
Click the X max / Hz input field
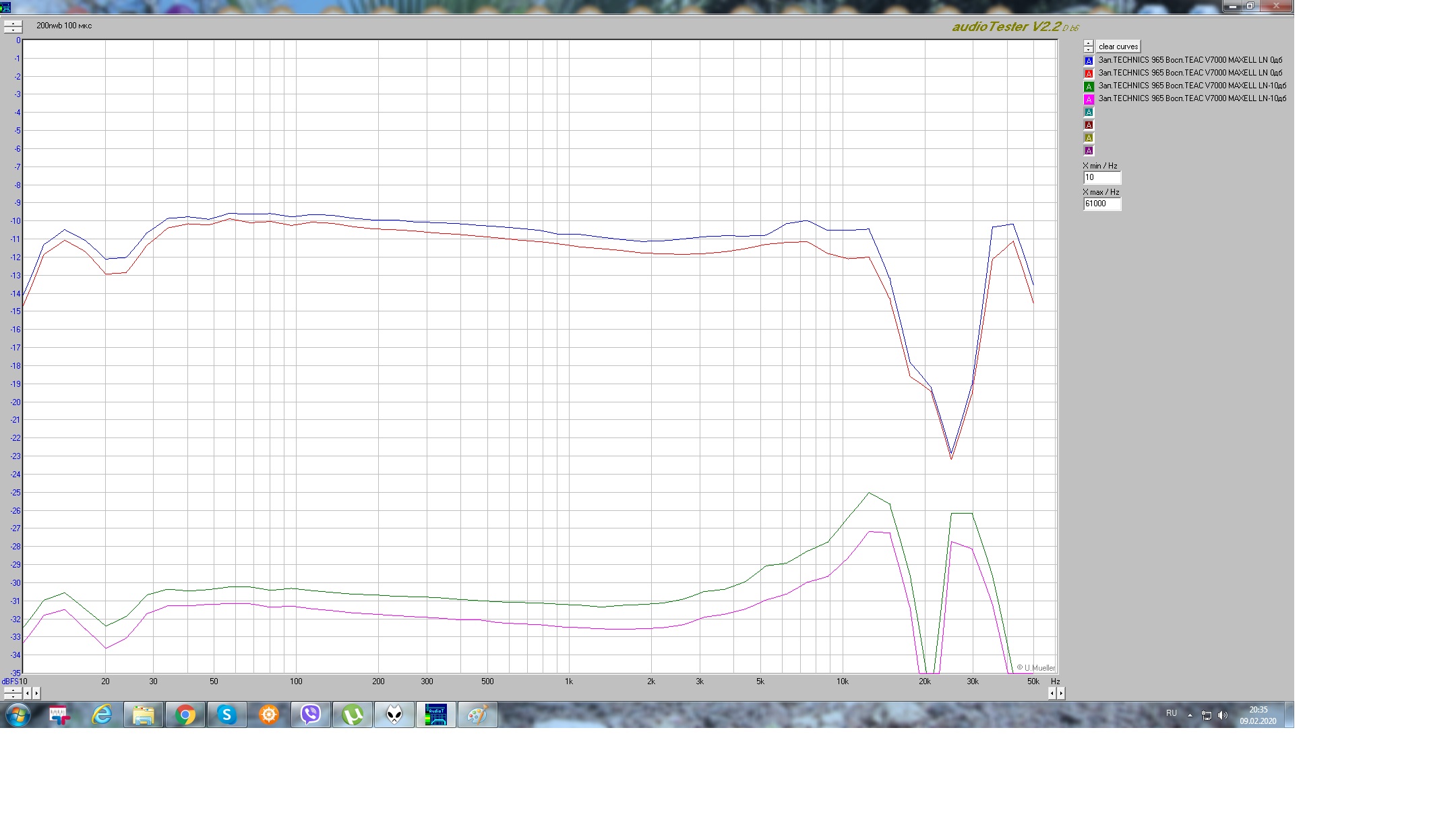1101,204
